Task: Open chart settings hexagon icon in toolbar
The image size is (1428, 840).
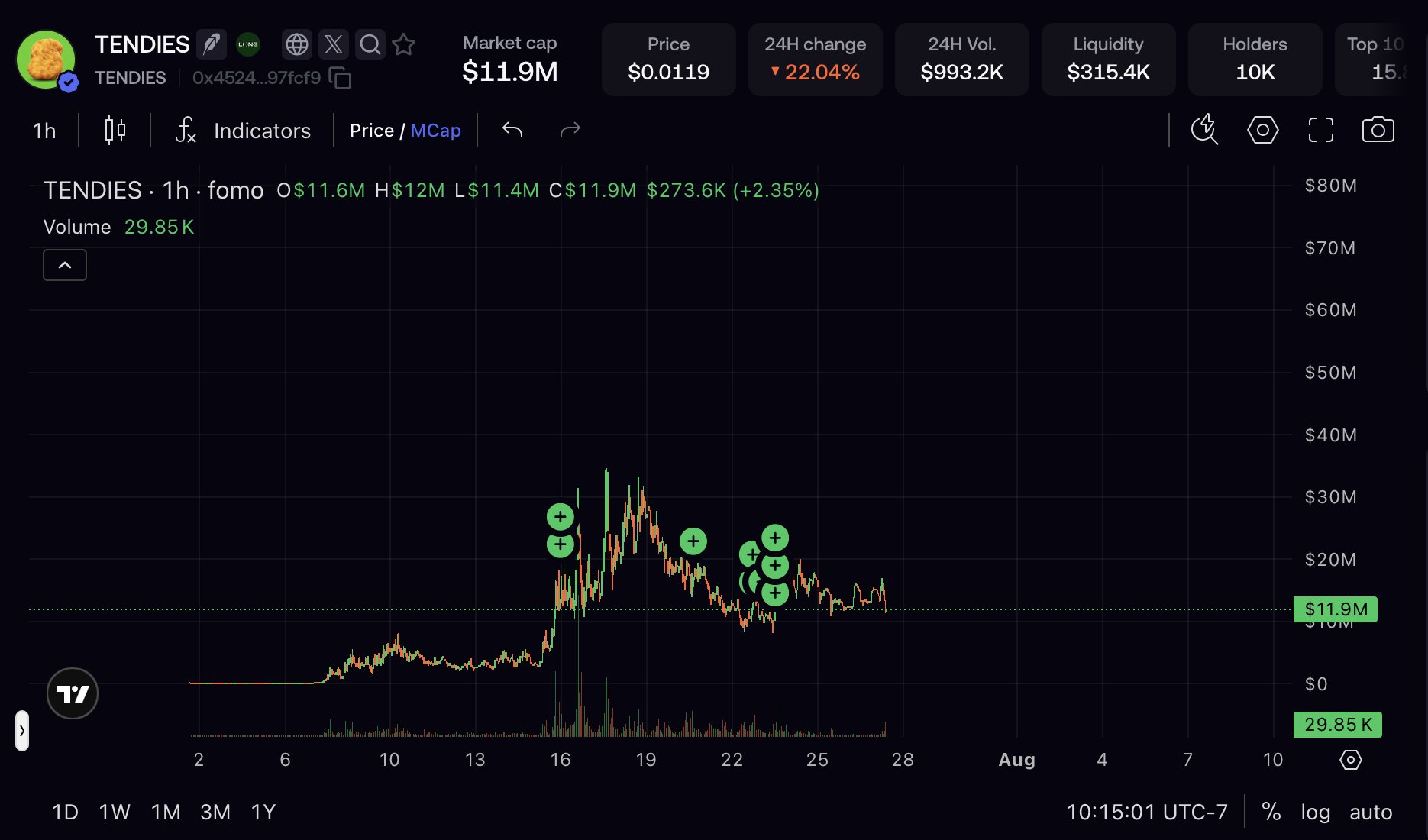Action: point(1263,130)
